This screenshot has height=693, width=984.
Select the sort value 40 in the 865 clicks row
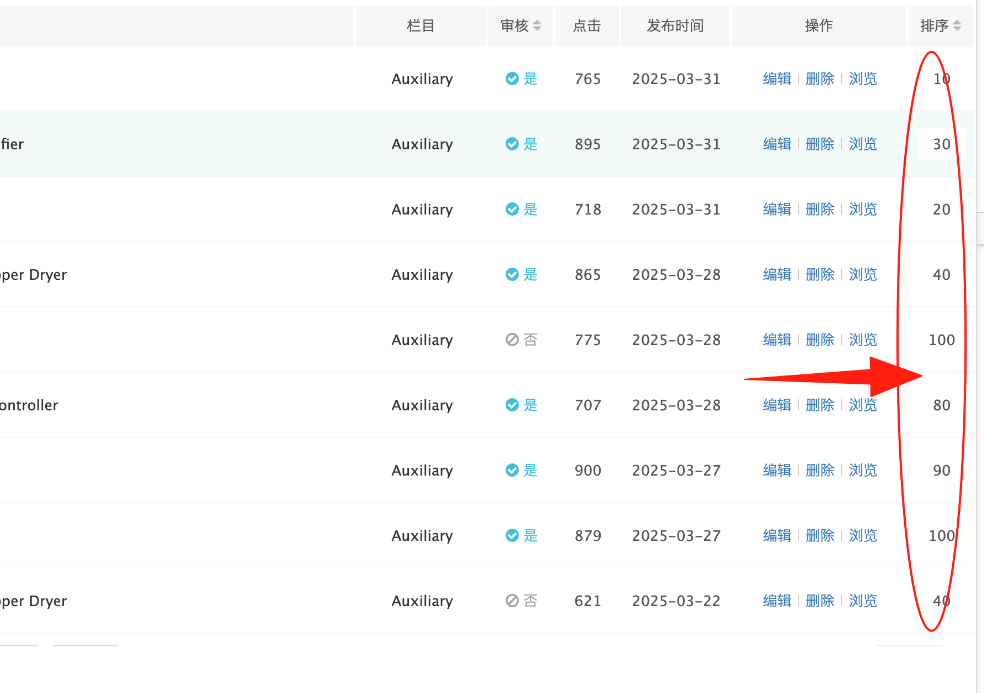pos(941,274)
